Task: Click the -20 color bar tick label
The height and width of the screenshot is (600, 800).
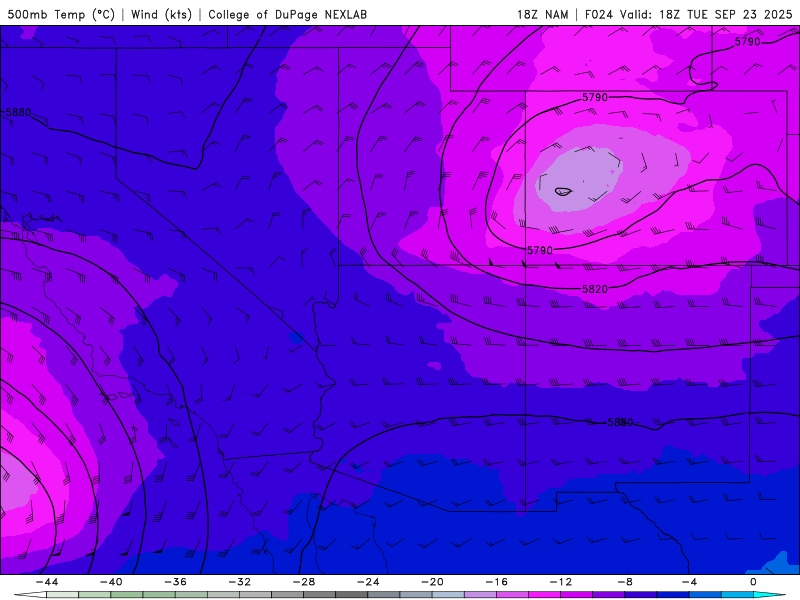Action: (433, 582)
